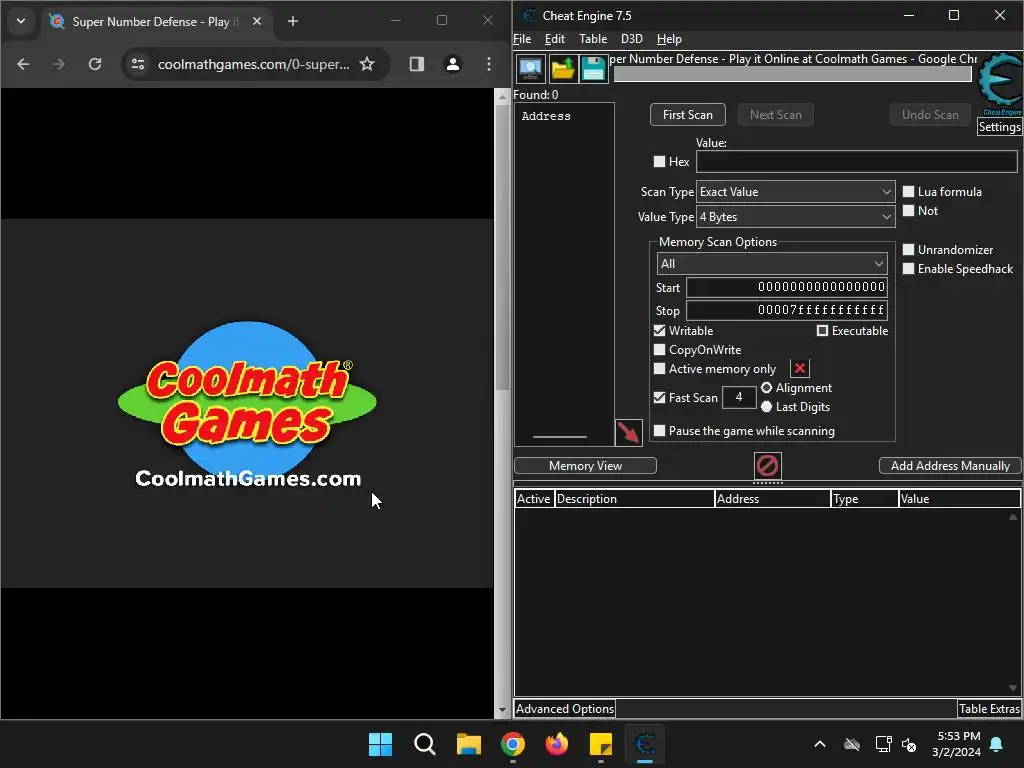1024x768 pixels.
Task: Open Chrome tab search chevron
Action: [x=21, y=21]
